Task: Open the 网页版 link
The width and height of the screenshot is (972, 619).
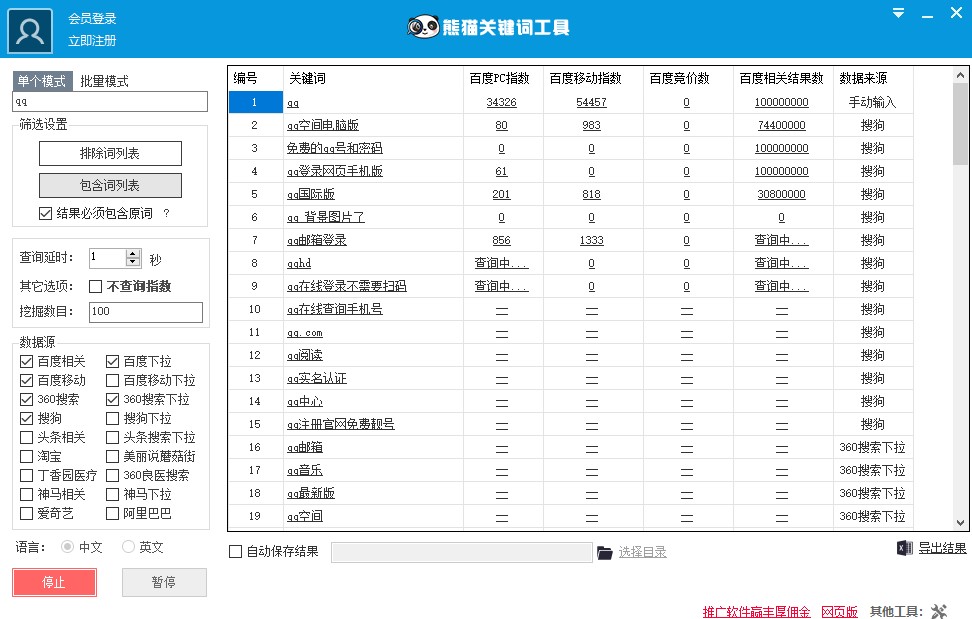Action: 839,612
